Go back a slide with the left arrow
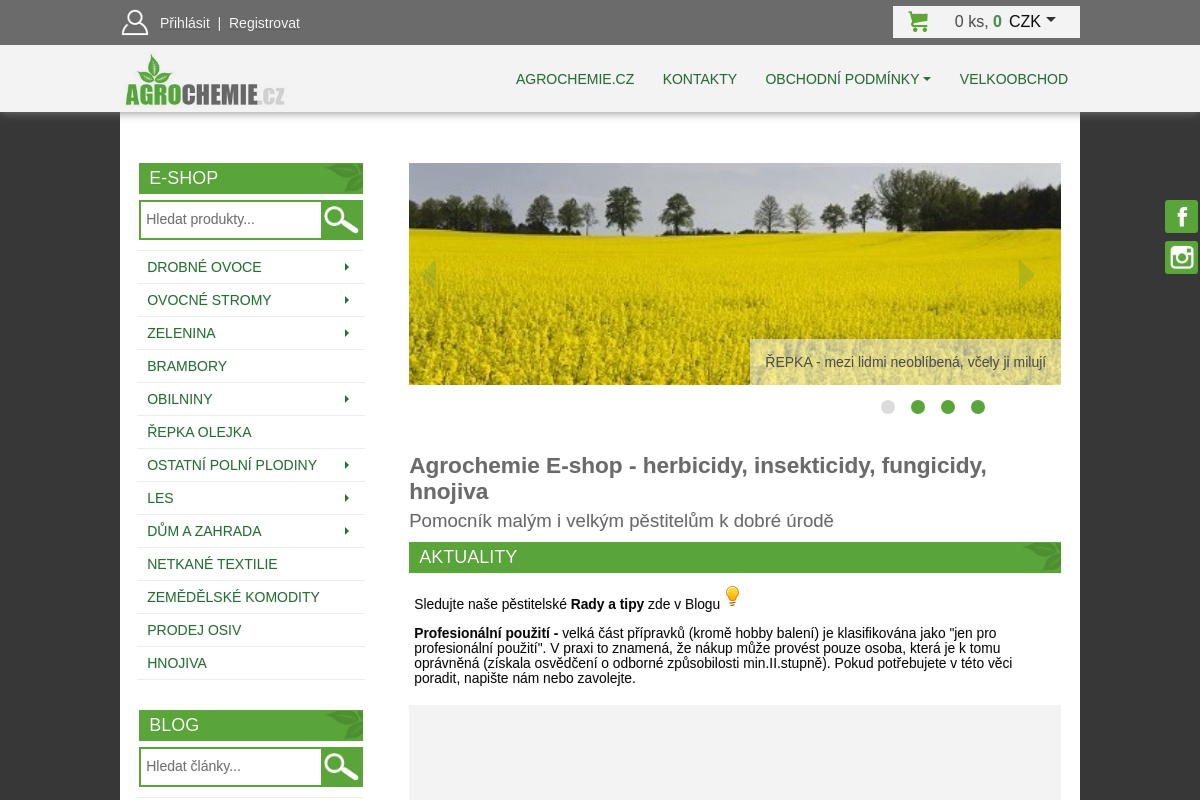This screenshot has height=800, width=1200. (x=428, y=274)
